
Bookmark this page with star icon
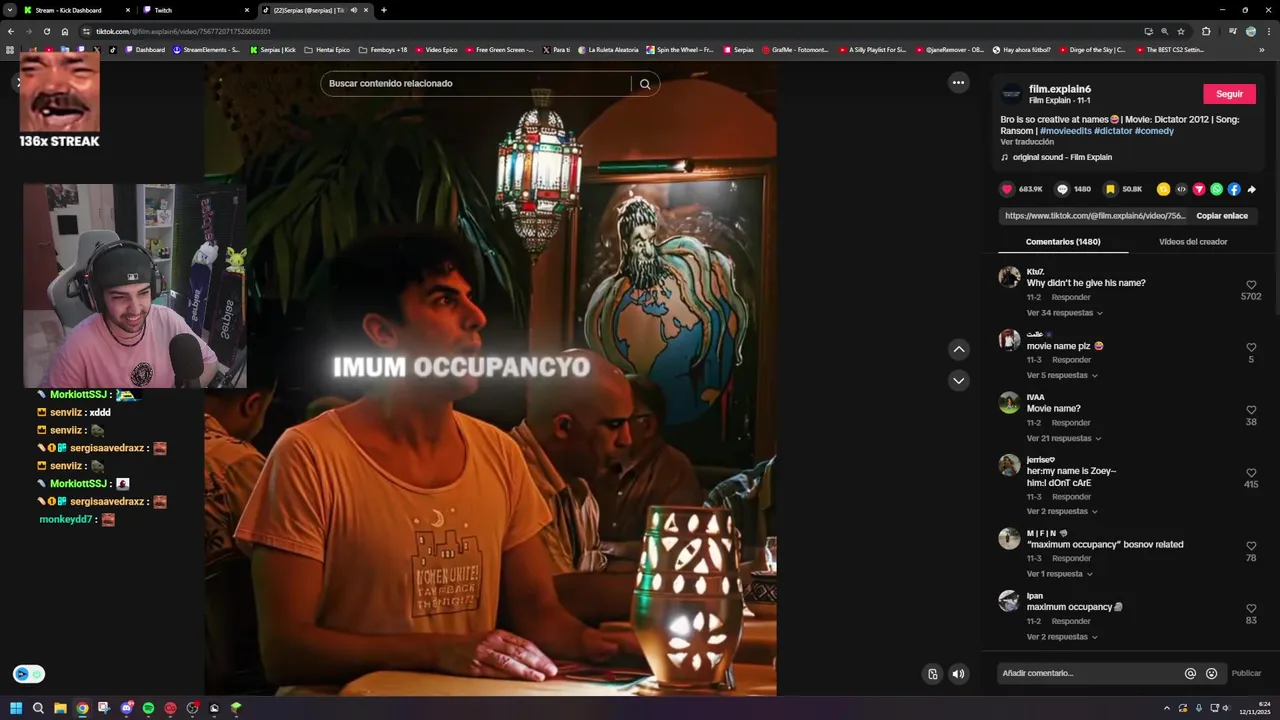point(1181,31)
